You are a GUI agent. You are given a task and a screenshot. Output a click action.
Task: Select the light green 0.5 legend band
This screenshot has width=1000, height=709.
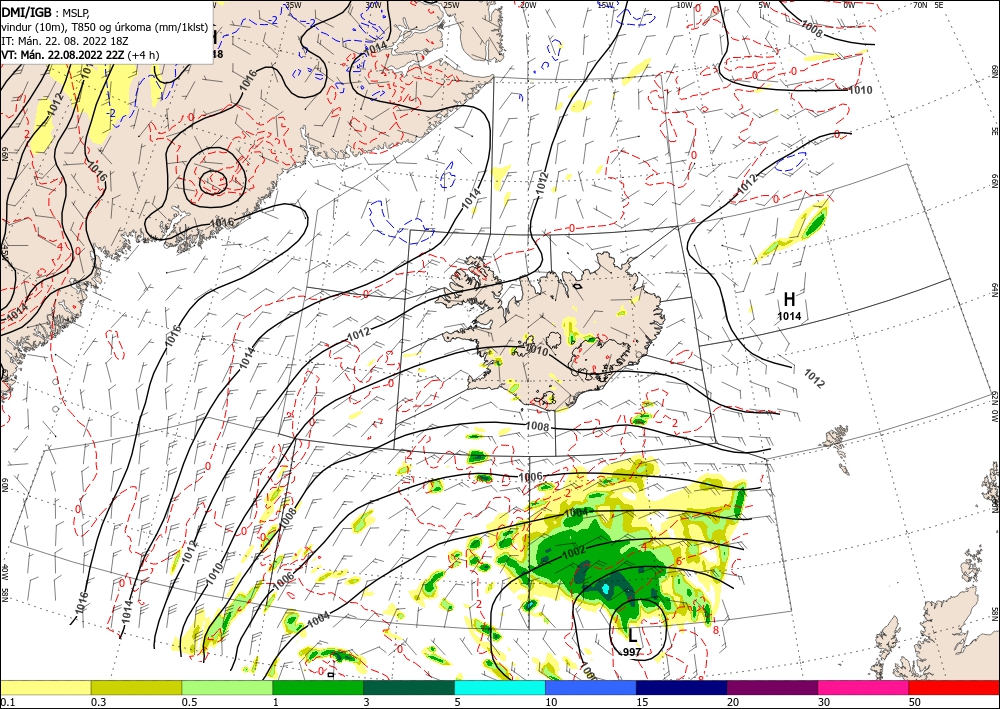227,687
